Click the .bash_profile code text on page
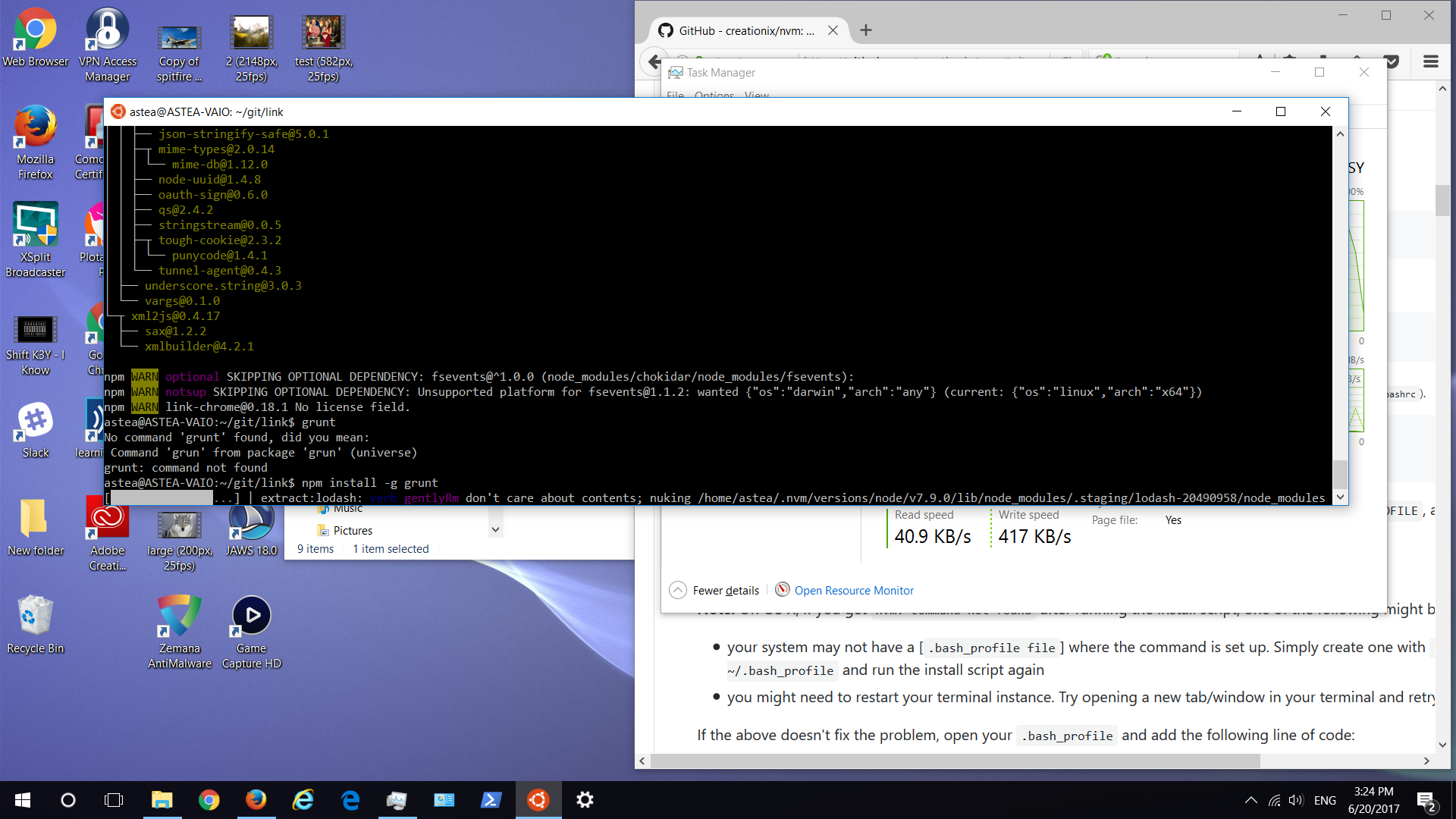1456x819 pixels. [1068, 736]
